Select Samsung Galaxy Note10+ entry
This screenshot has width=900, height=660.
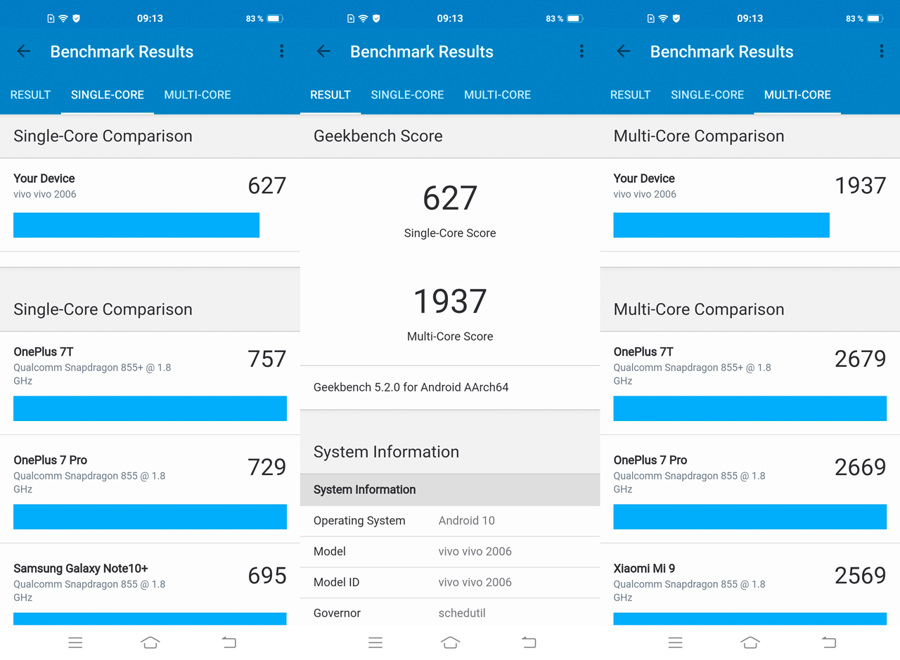click(150, 585)
